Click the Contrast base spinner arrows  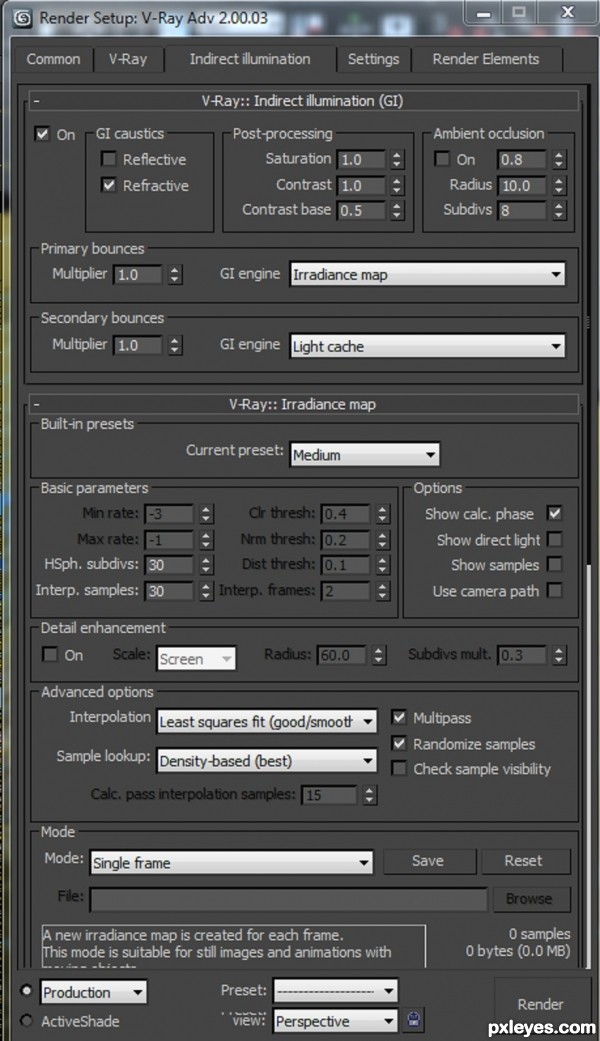pyautogui.click(x=397, y=210)
